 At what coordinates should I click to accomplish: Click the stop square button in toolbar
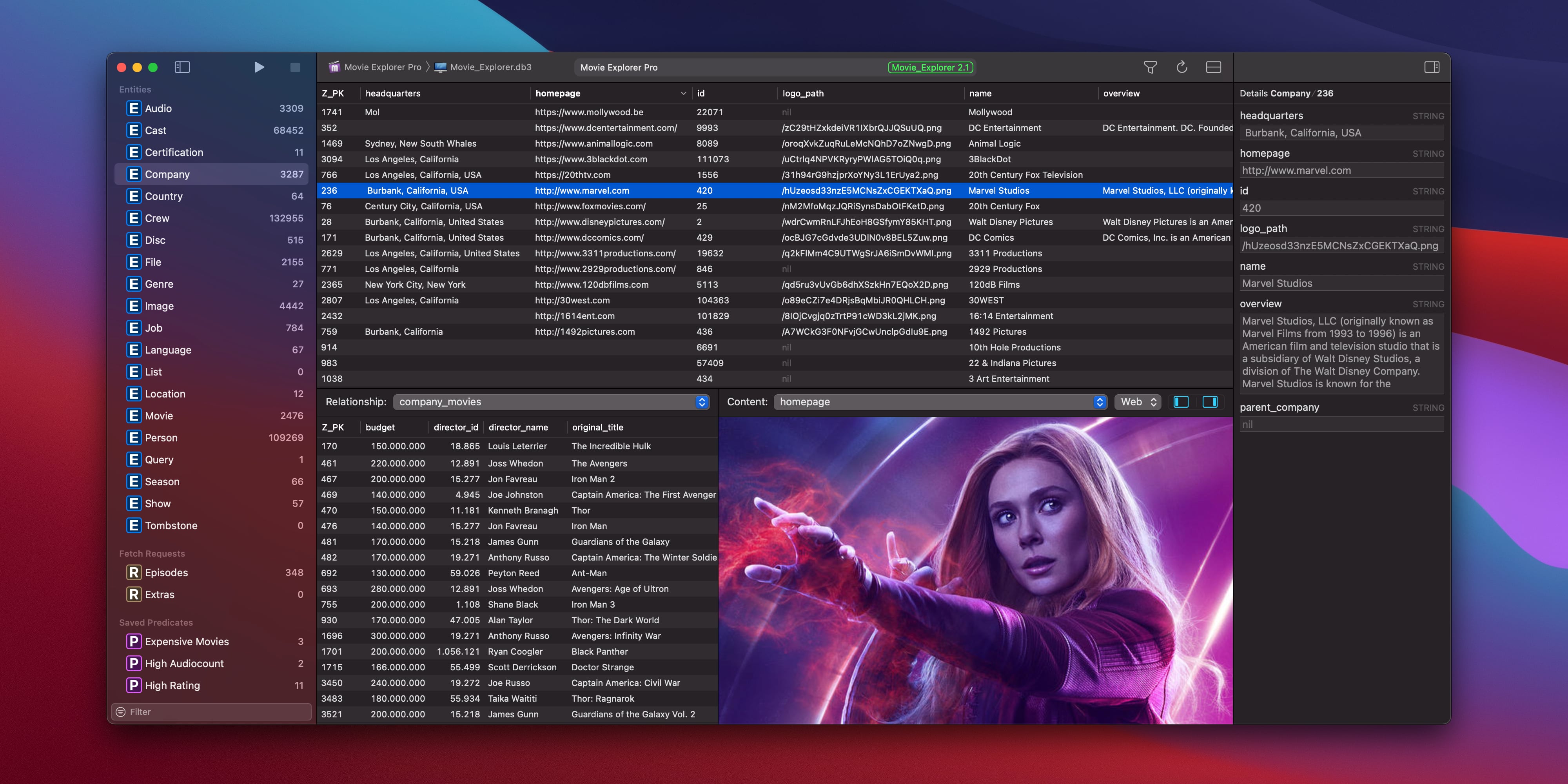[x=295, y=67]
